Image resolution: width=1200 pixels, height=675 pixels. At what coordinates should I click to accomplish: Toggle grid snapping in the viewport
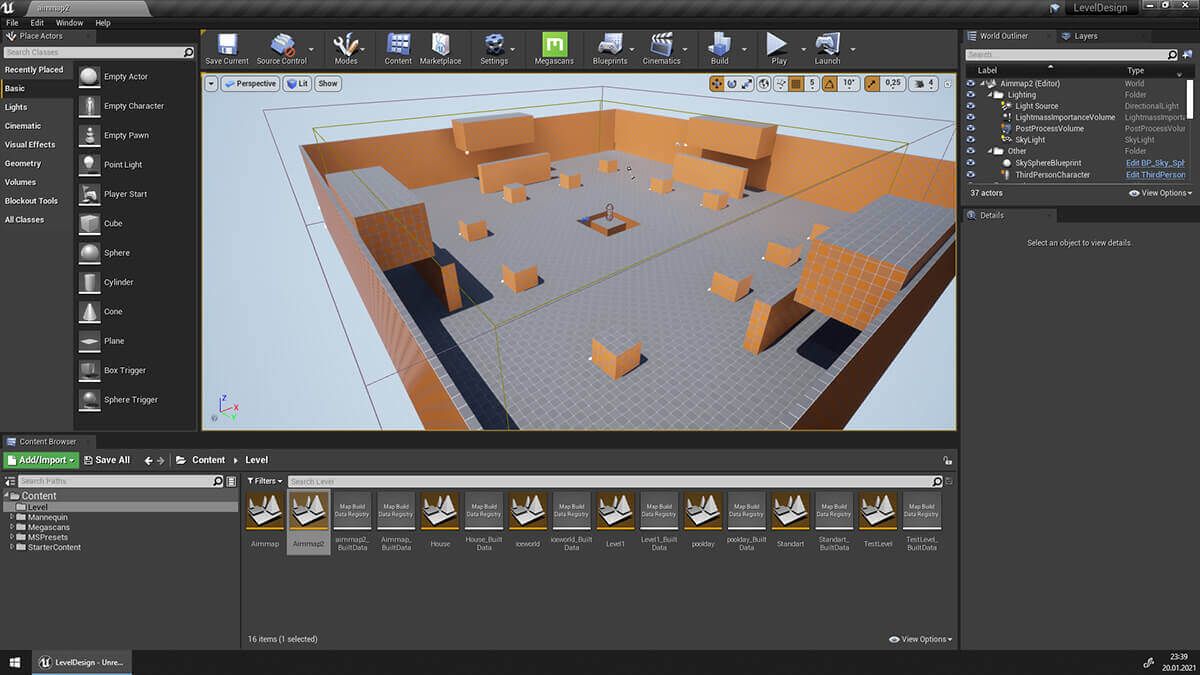(795, 84)
